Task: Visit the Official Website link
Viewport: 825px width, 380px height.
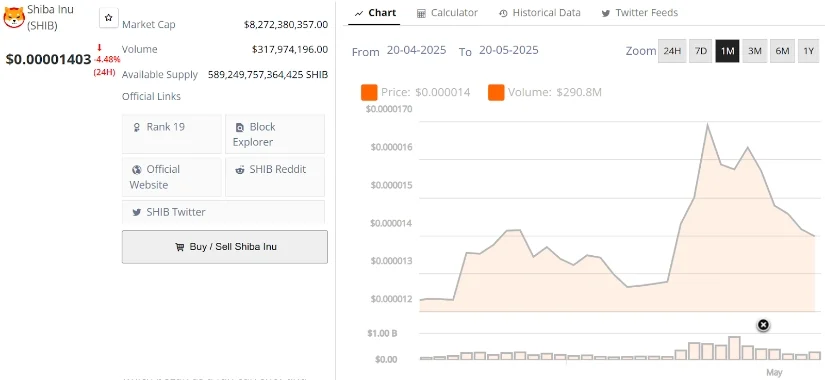Action: pos(172,177)
